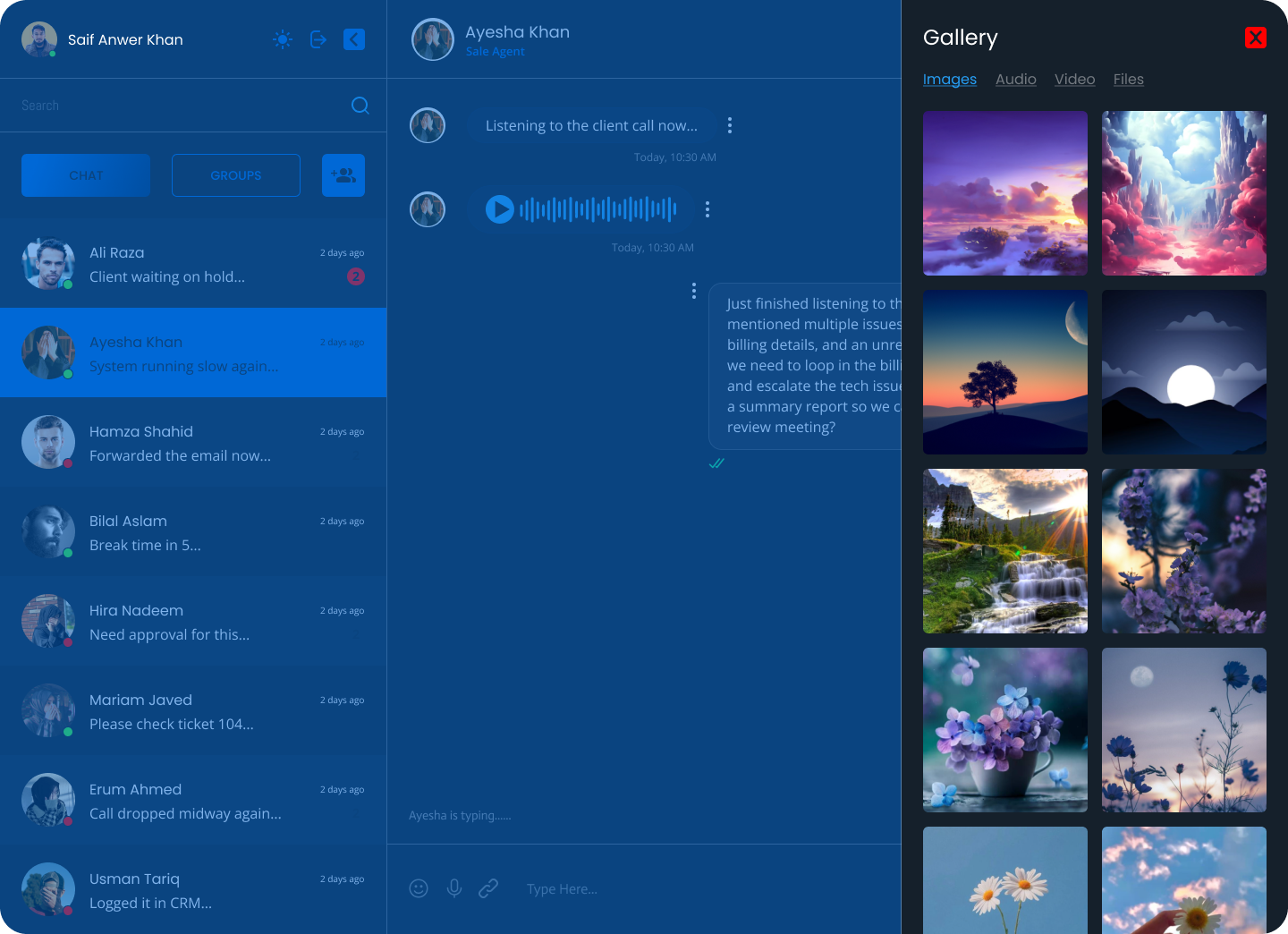This screenshot has width=1288, height=934.
Task: Open the two daisies thumbnail
Action: coord(1005,880)
